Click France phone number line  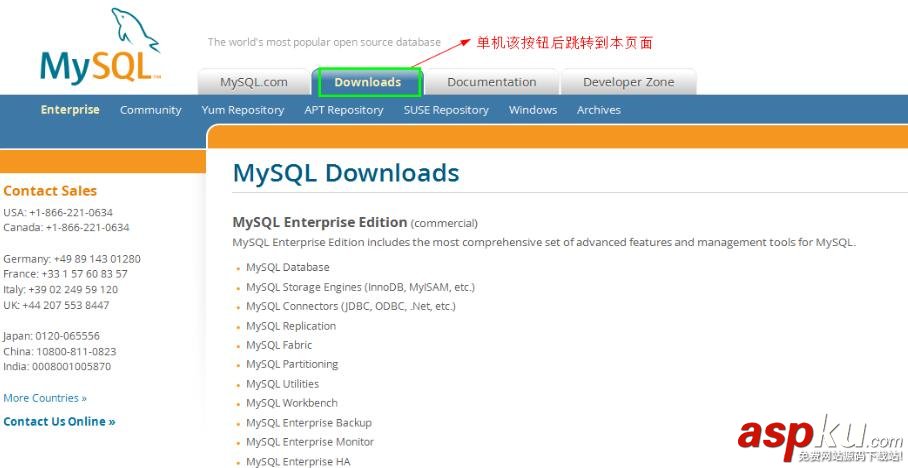[x=65, y=273]
